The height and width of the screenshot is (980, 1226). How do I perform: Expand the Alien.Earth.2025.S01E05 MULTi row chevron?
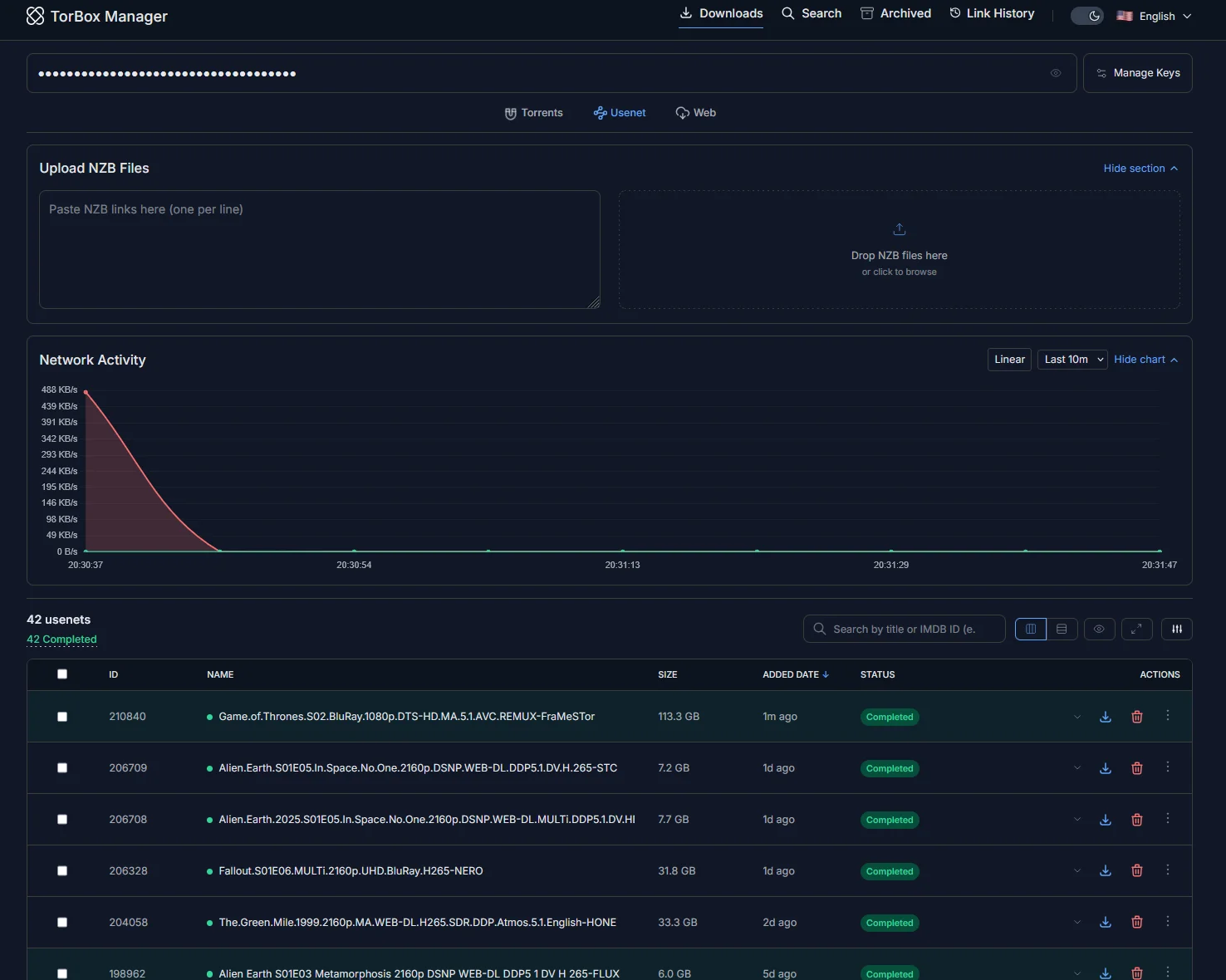click(x=1077, y=820)
